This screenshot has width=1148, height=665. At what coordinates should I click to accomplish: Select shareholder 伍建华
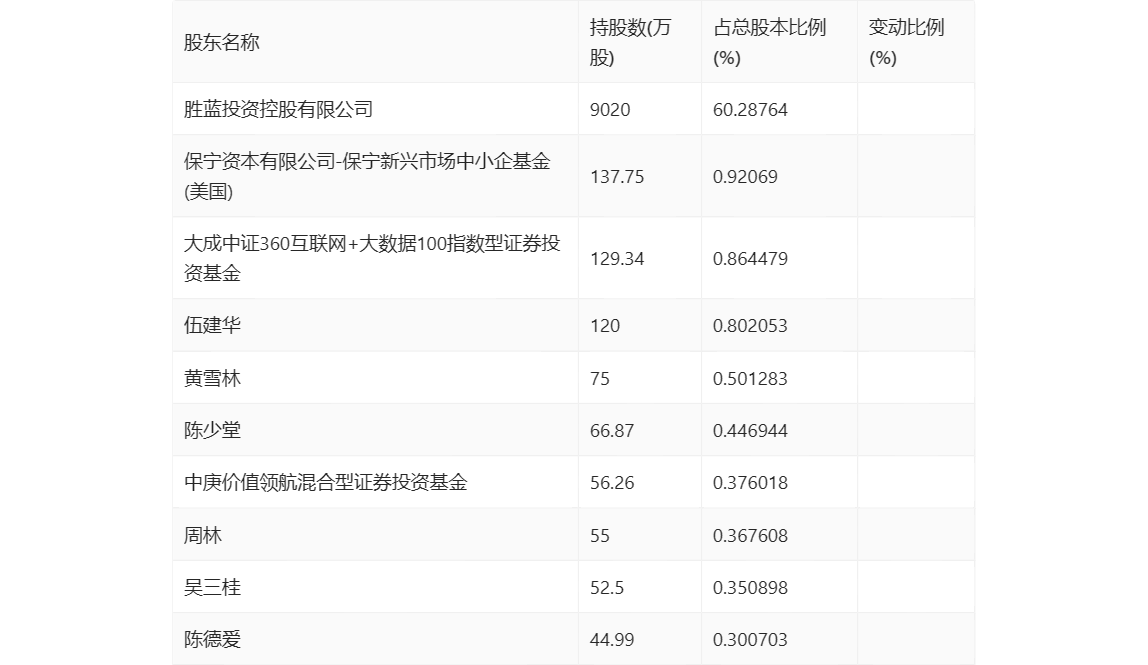click(212, 325)
